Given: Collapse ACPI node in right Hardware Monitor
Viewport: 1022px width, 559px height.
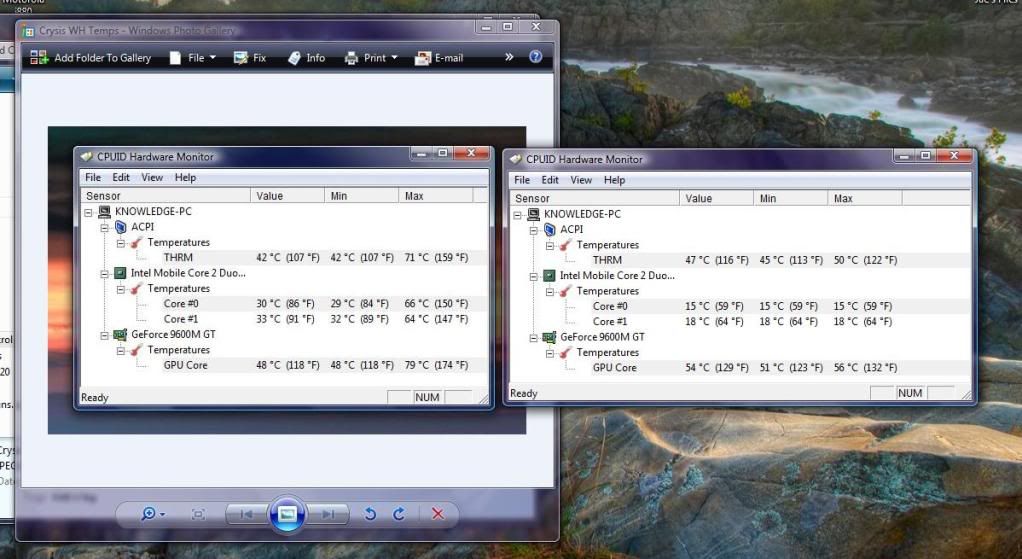Looking at the screenshot, I should (533, 230).
